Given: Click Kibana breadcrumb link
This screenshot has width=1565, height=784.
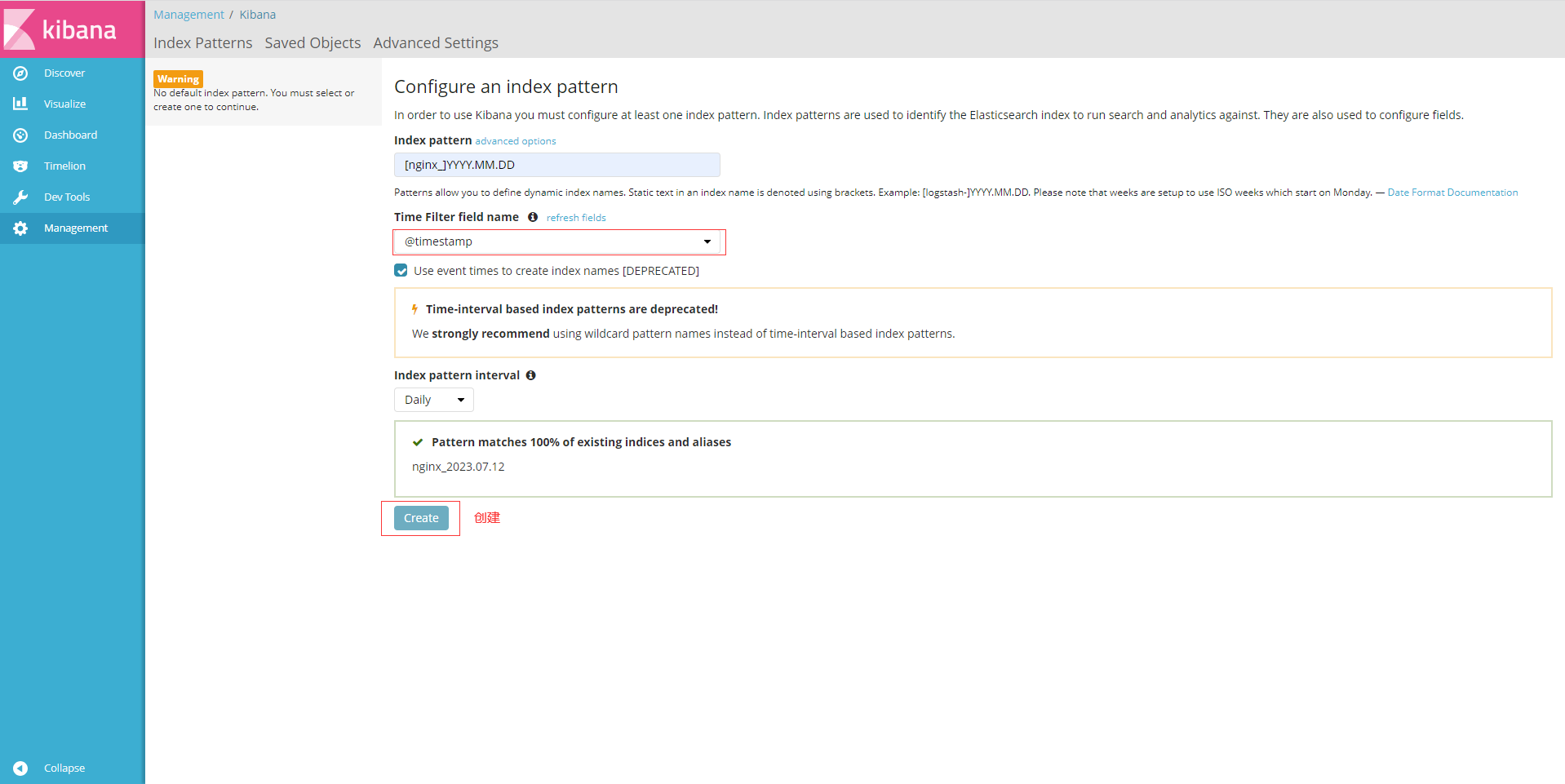Looking at the screenshot, I should pyautogui.click(x=258, y=15).
